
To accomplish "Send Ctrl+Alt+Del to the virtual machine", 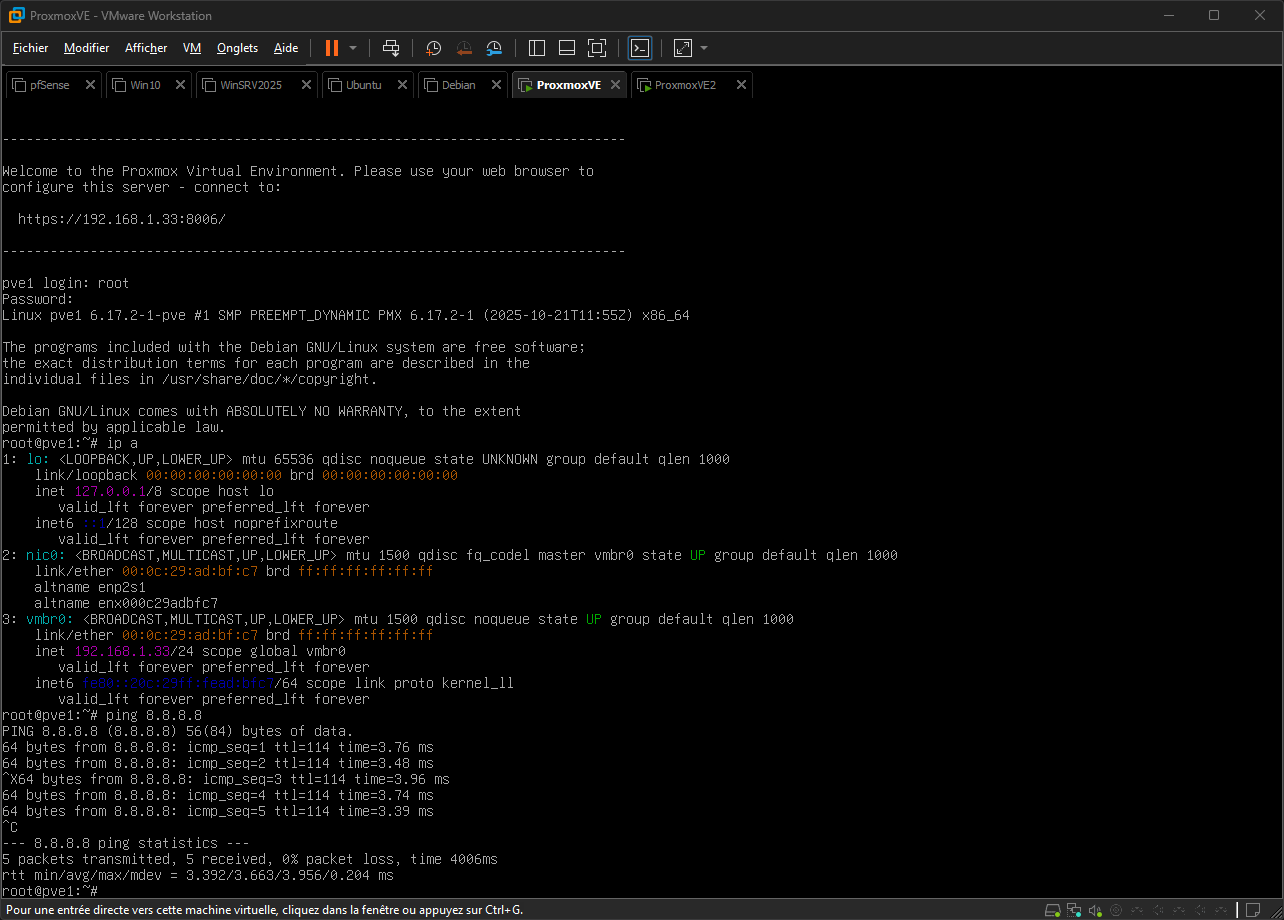I will (391, 48).
